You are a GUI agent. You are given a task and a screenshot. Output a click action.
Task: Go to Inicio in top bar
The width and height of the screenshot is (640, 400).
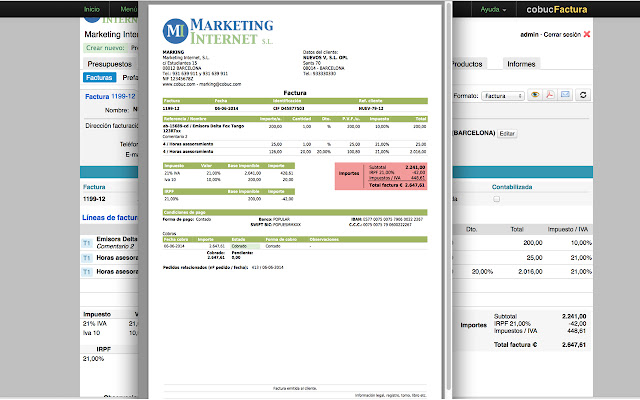tap(91, 9)
